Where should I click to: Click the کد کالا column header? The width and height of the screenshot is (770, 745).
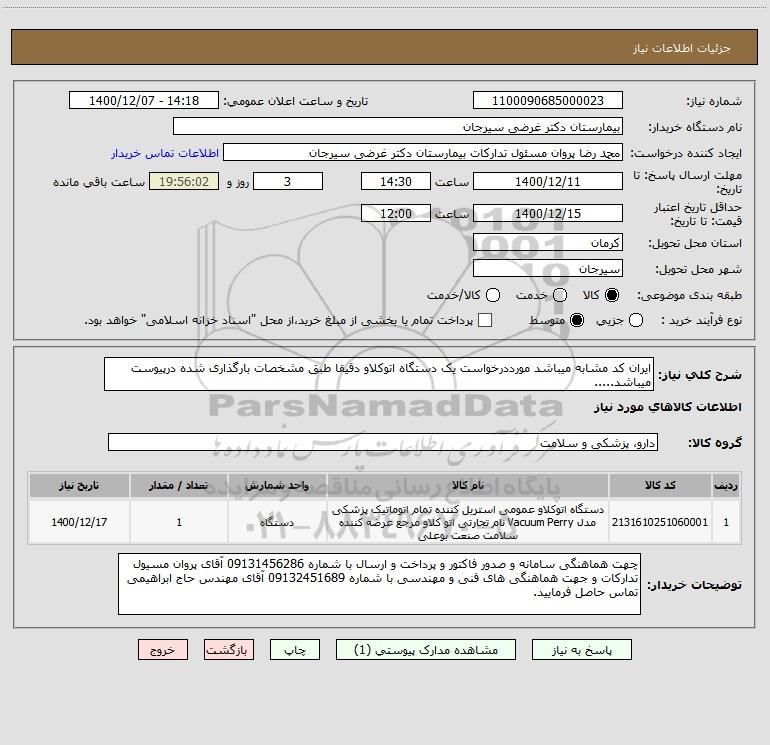[x=660, y=485]
